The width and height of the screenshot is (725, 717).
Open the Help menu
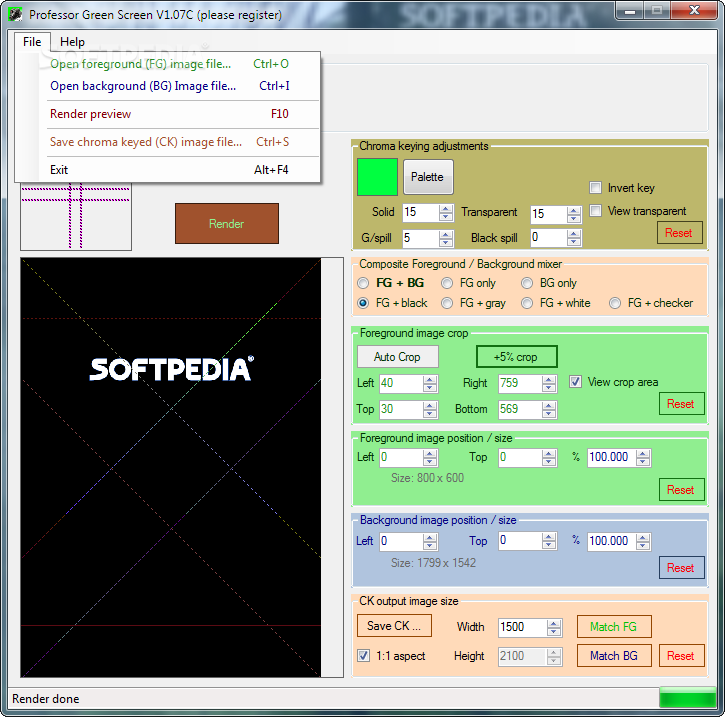pos(72,42)
